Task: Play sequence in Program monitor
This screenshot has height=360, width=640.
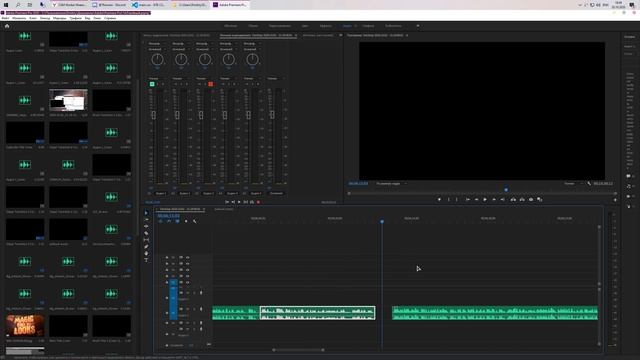Action: [485, 200]
